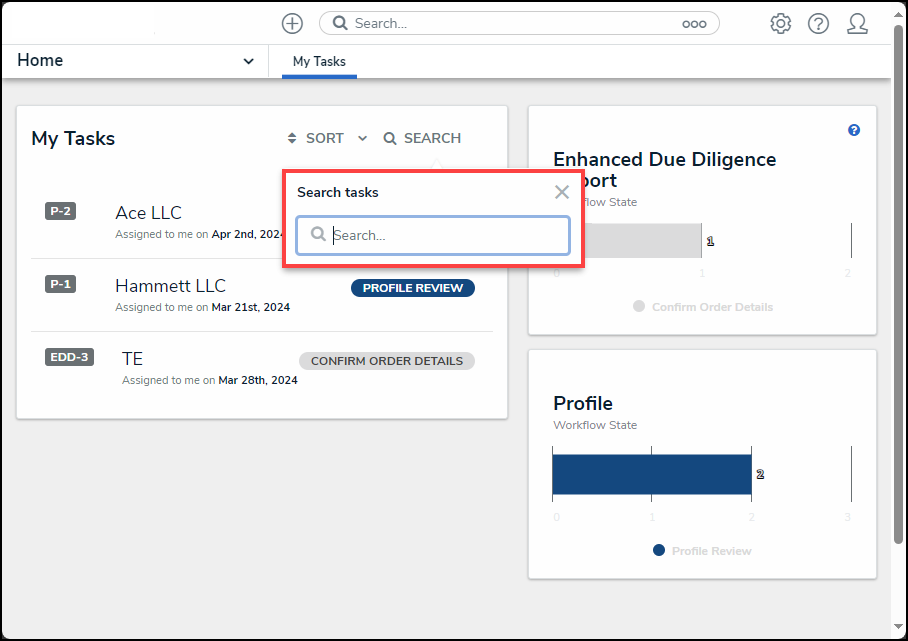Open the help question mark icon

[818, 23]
